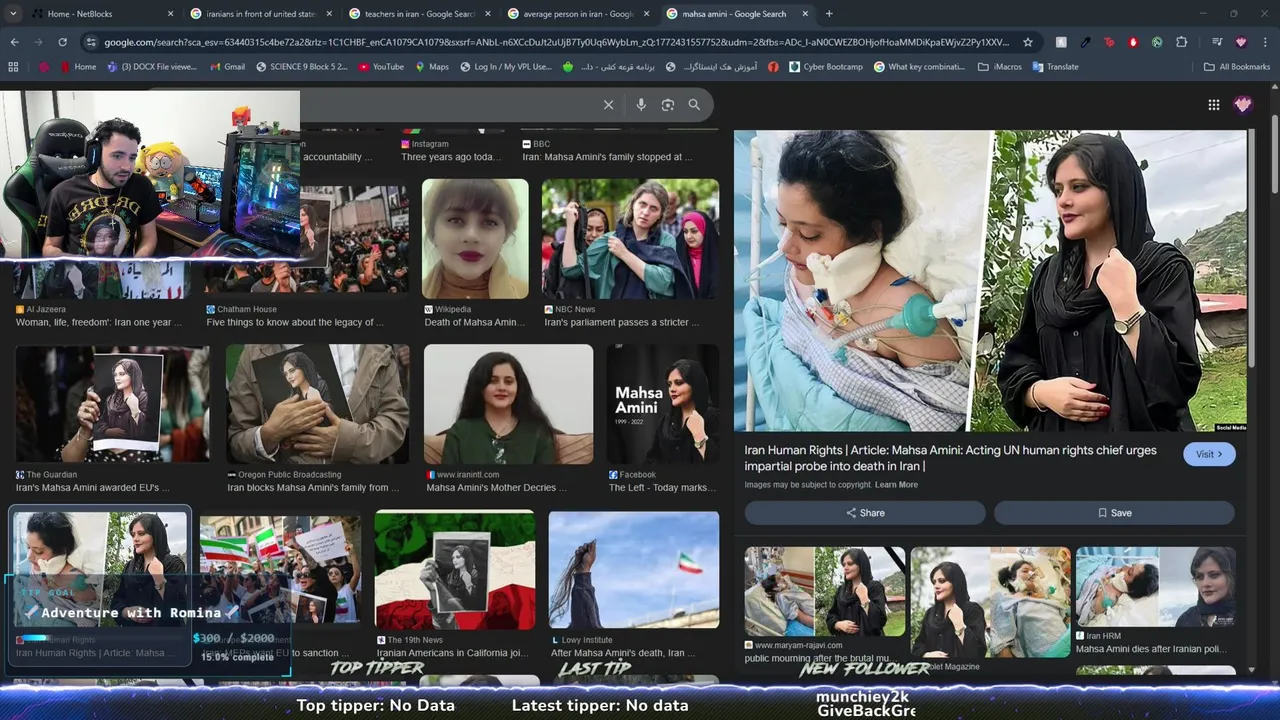Share the selected image

tap(865, 513)
